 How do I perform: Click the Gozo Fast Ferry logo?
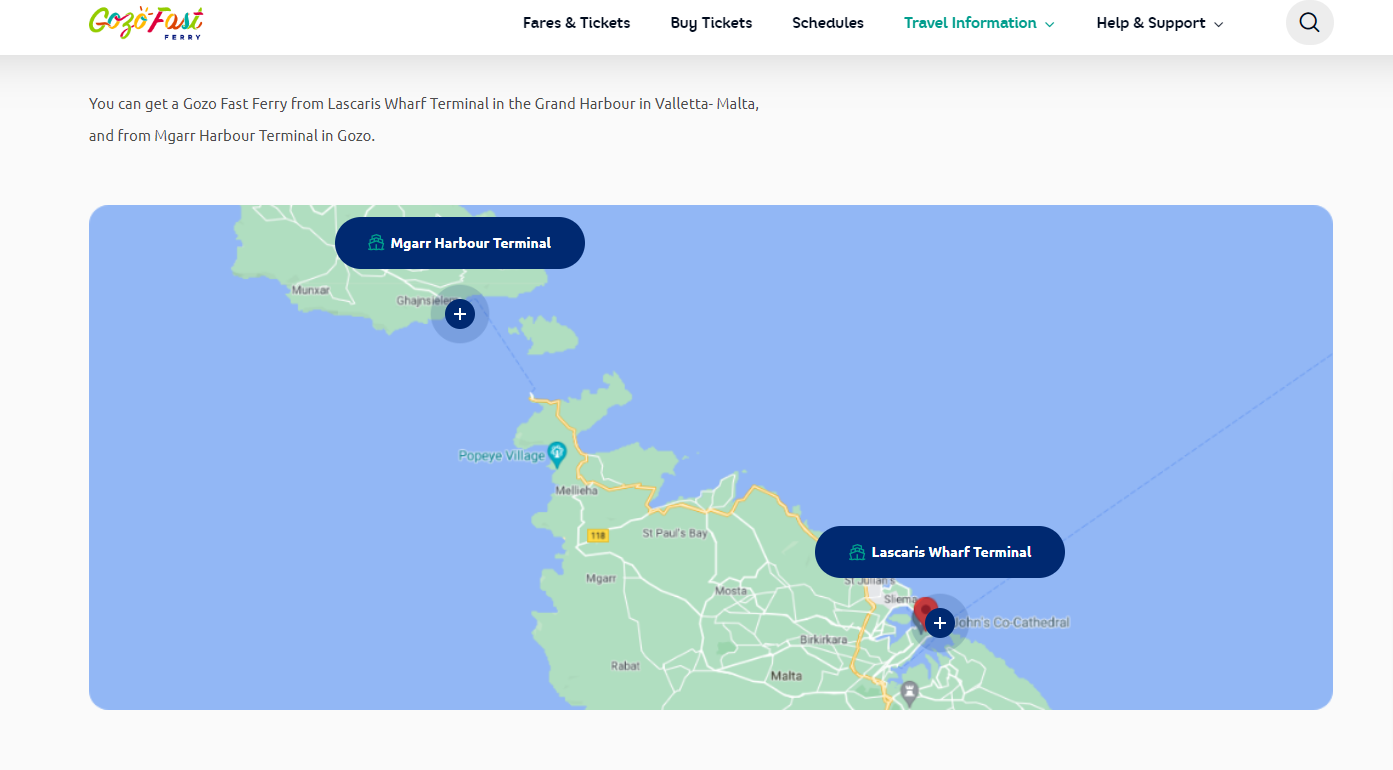146,22
